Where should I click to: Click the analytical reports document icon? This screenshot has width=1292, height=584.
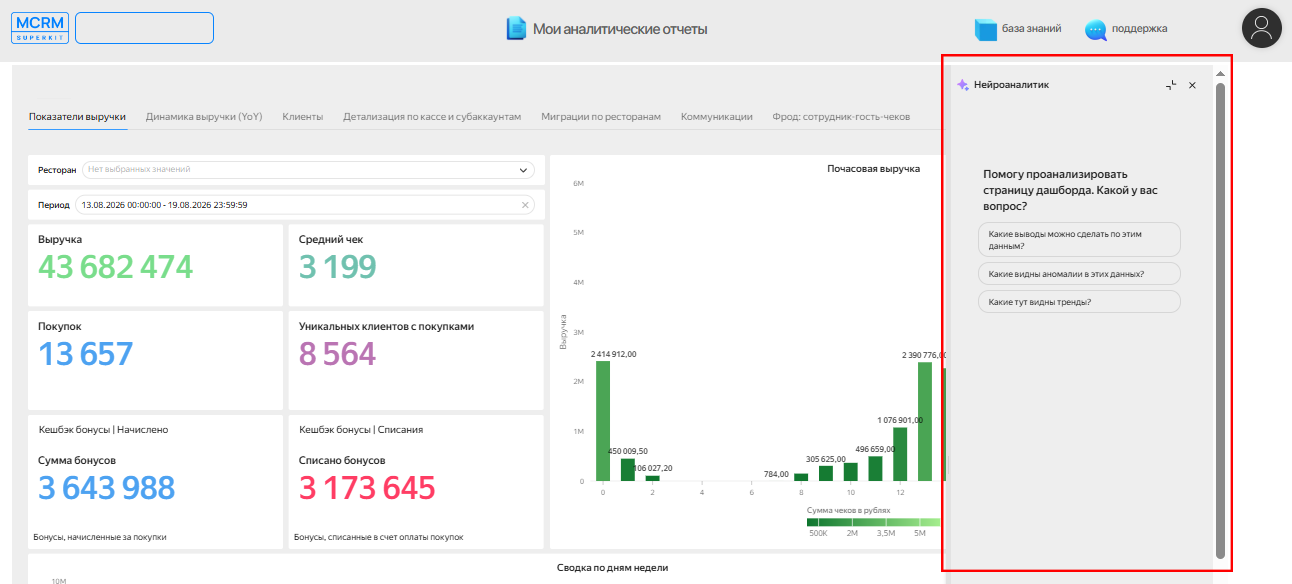(516, 29)
